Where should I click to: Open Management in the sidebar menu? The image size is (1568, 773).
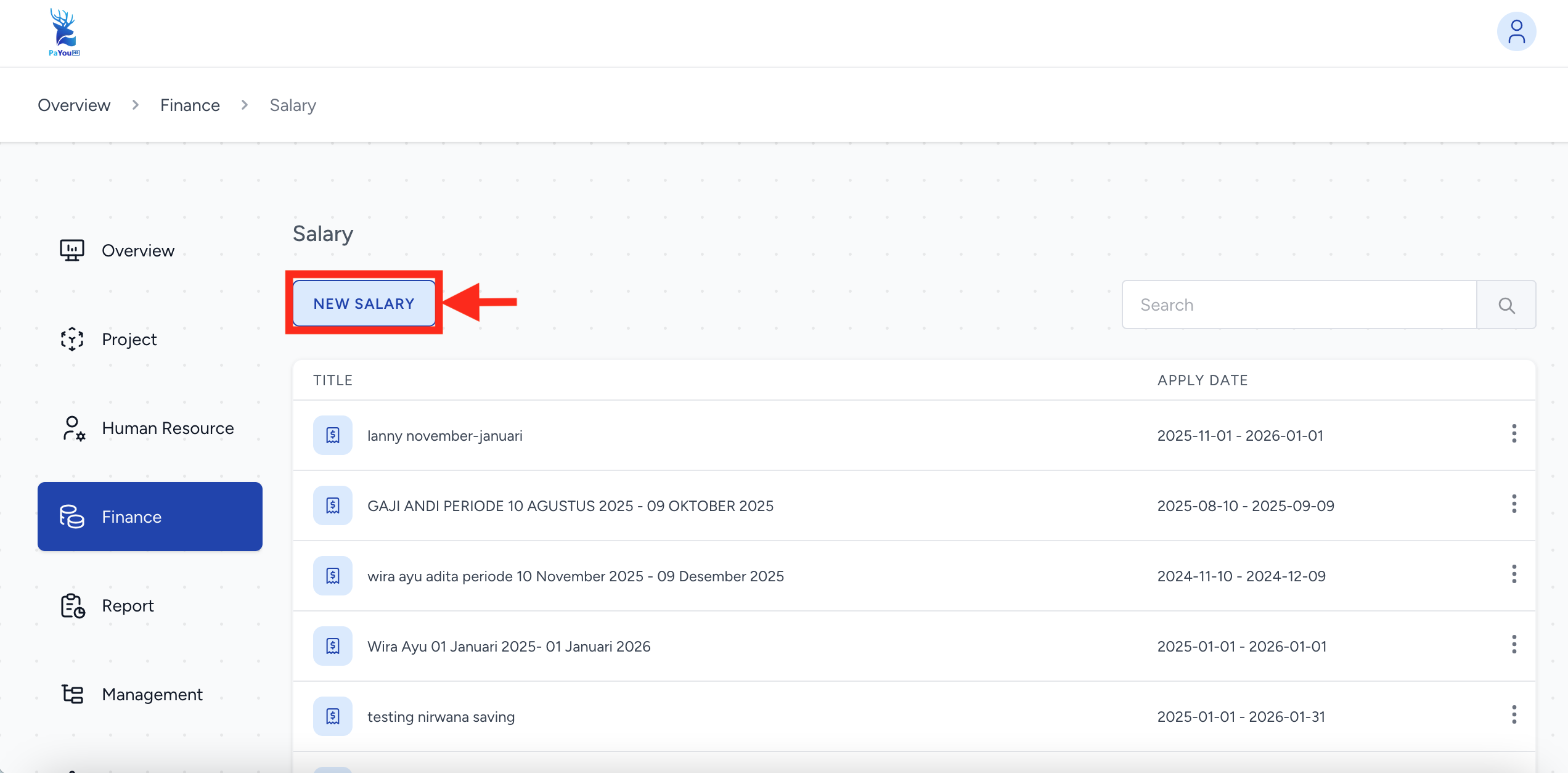[152, 695]
